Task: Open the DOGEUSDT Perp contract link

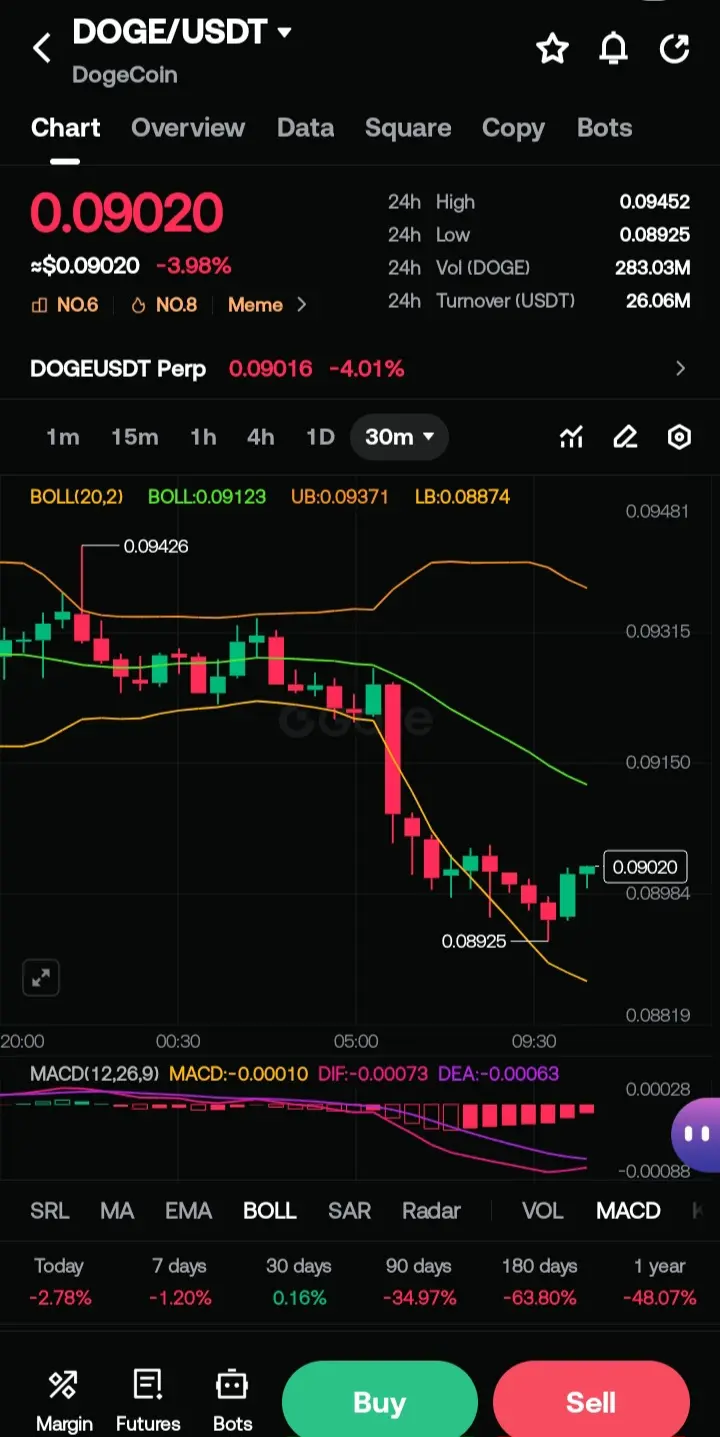Action: click(118, 369)
